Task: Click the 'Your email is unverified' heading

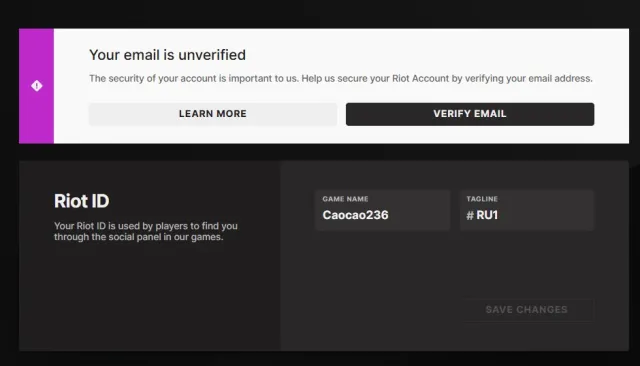Action: [167, 55]
